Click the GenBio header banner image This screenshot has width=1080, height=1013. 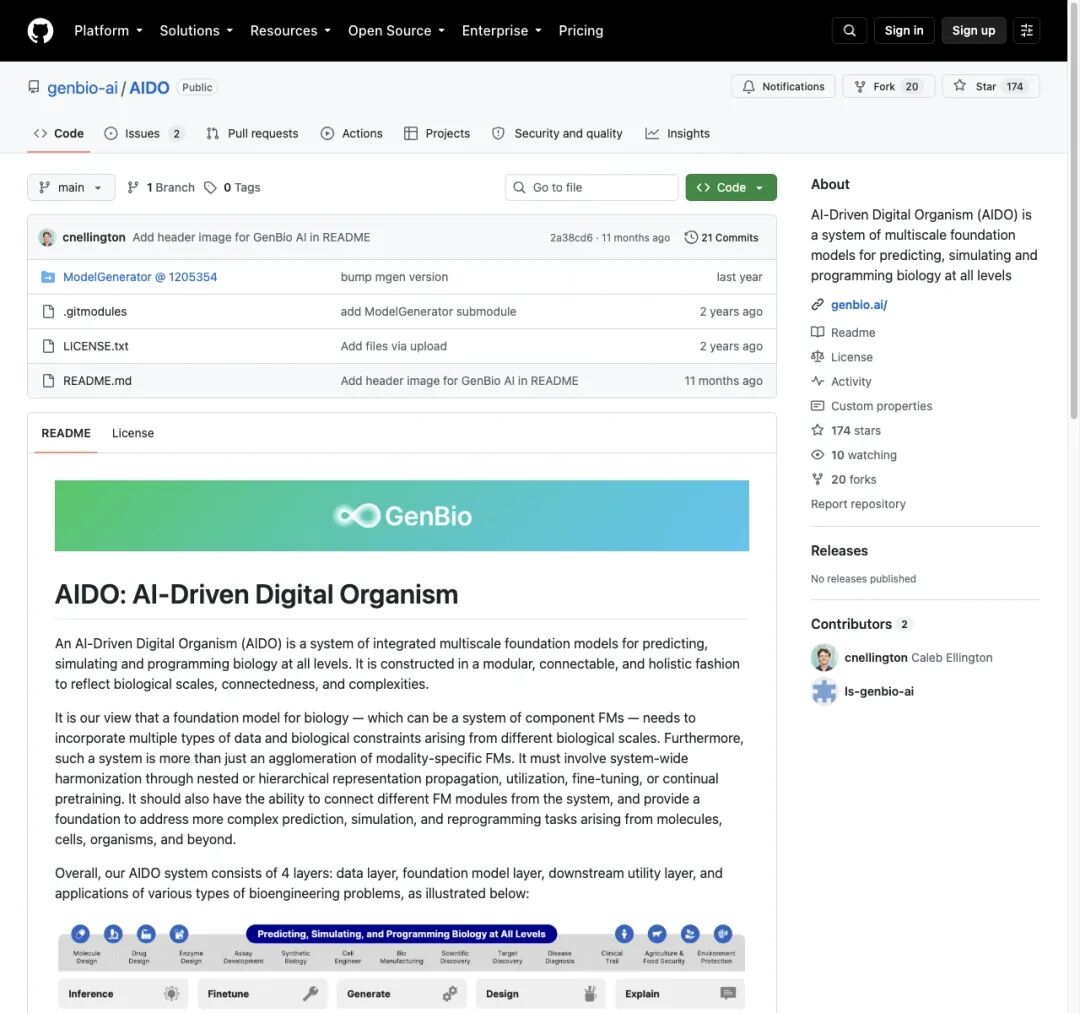tap(402, 516)
